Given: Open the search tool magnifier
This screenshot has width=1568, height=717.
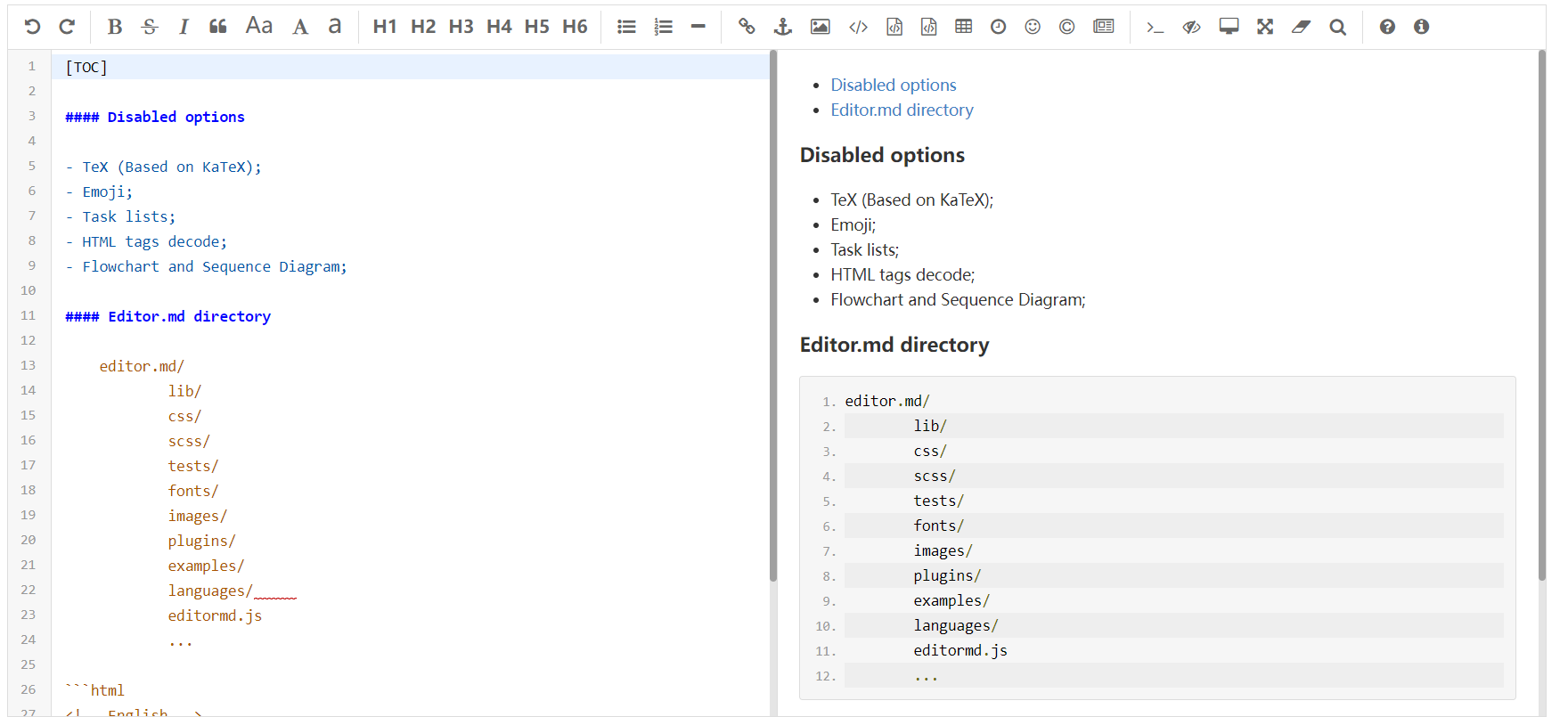Looking at the screenshot, I should tap(1337, 27).
